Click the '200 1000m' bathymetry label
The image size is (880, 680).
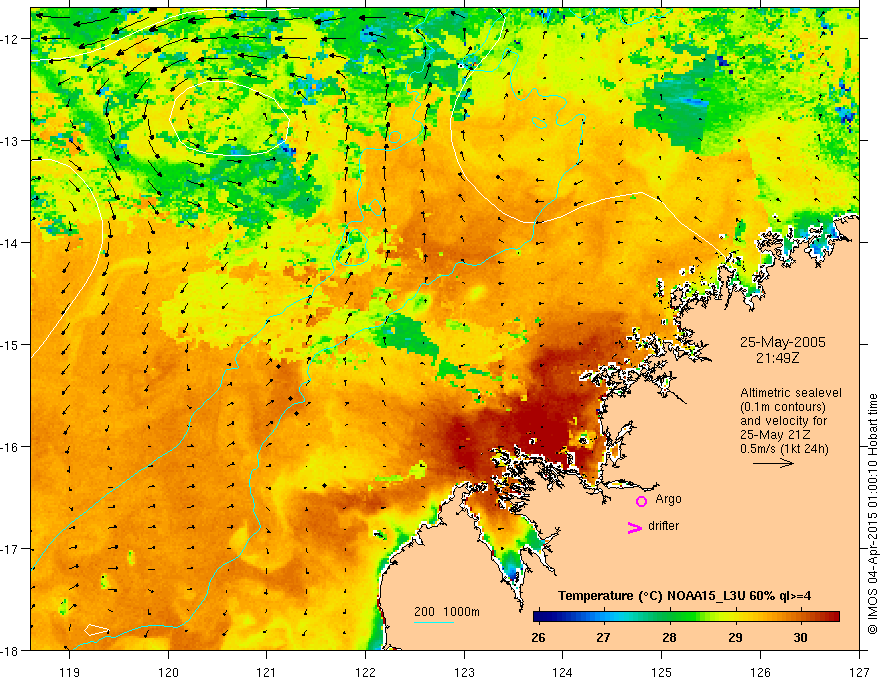(447, 612)
